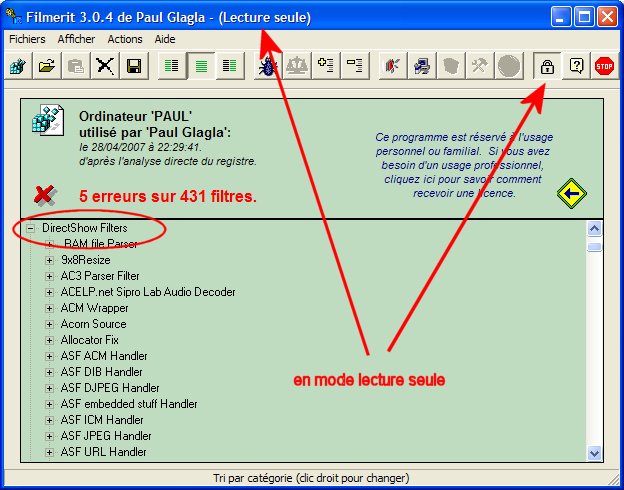Expand the Allocator Fix node
This screenshot has width=624, height=490.
coord(49,340)
